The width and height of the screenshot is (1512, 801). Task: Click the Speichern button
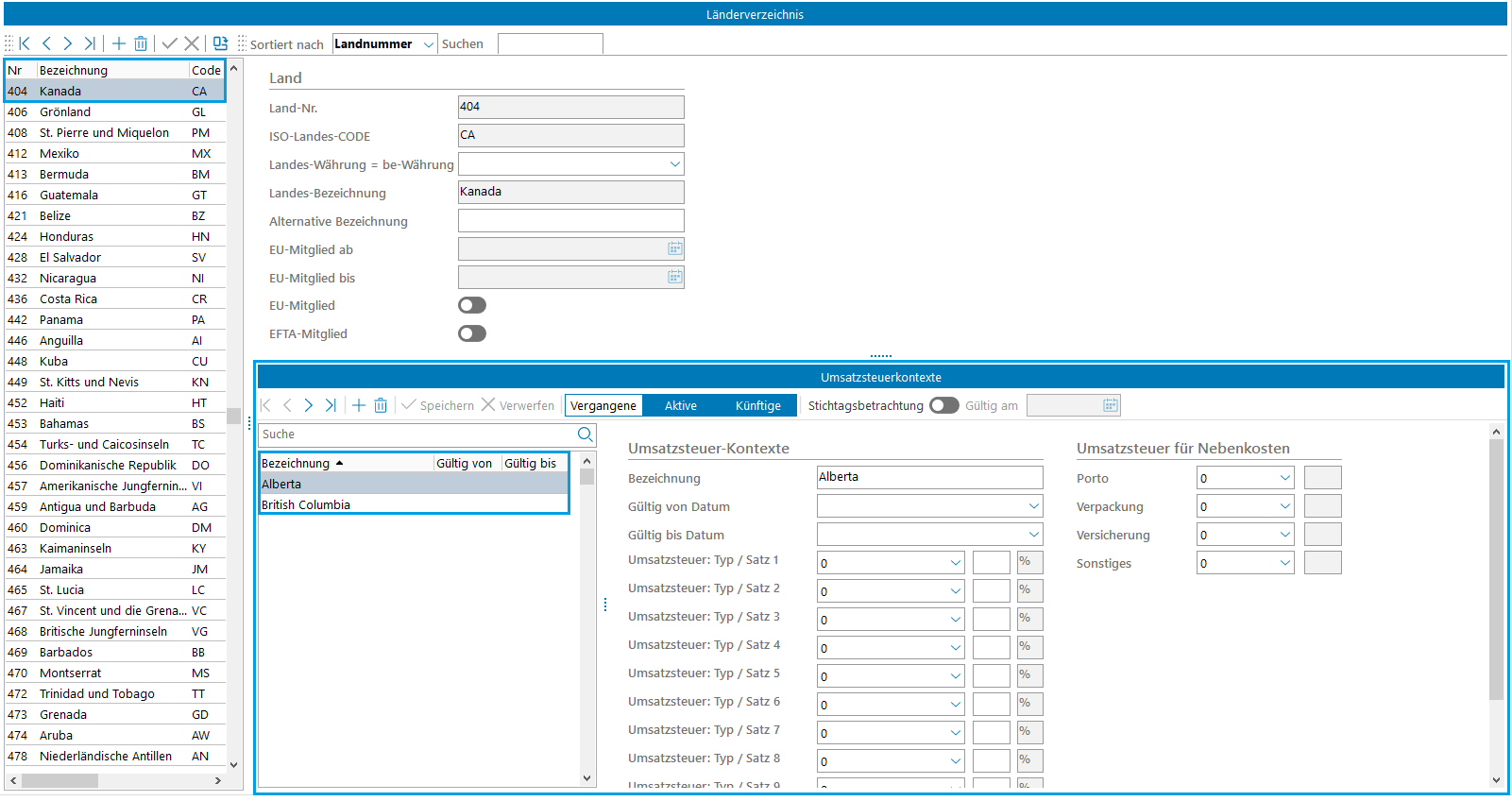tap(438, 405)
